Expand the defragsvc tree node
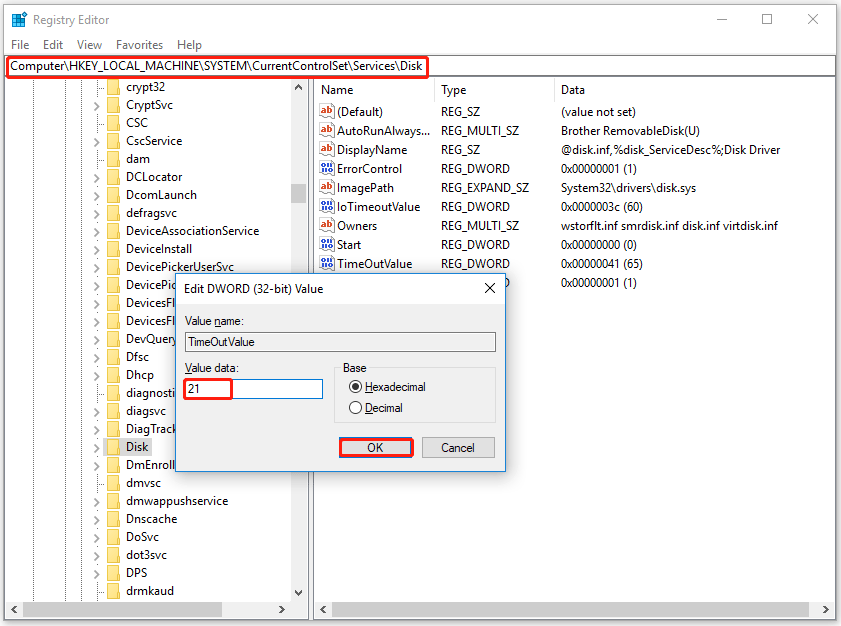 (97, 213)
